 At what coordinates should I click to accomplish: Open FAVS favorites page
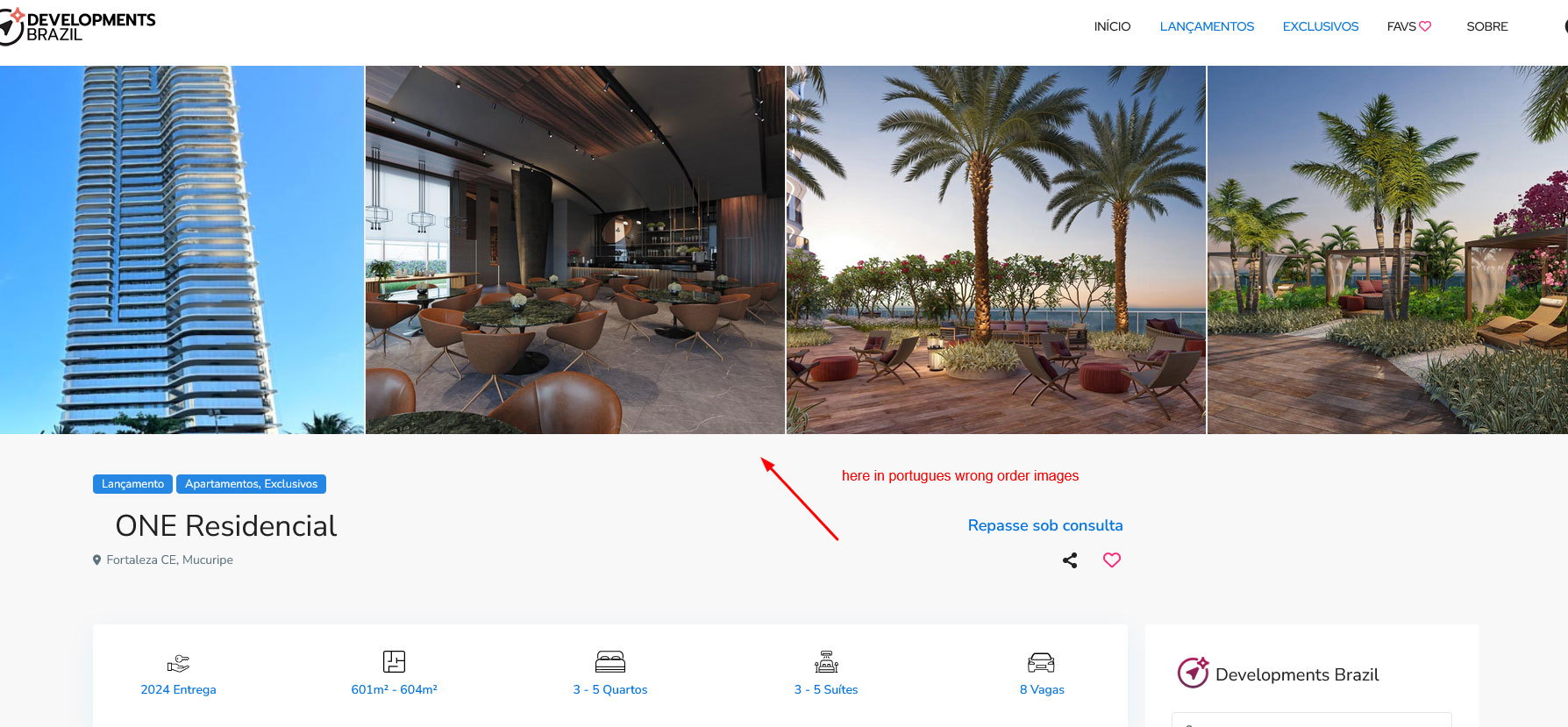pos(1409,26)
